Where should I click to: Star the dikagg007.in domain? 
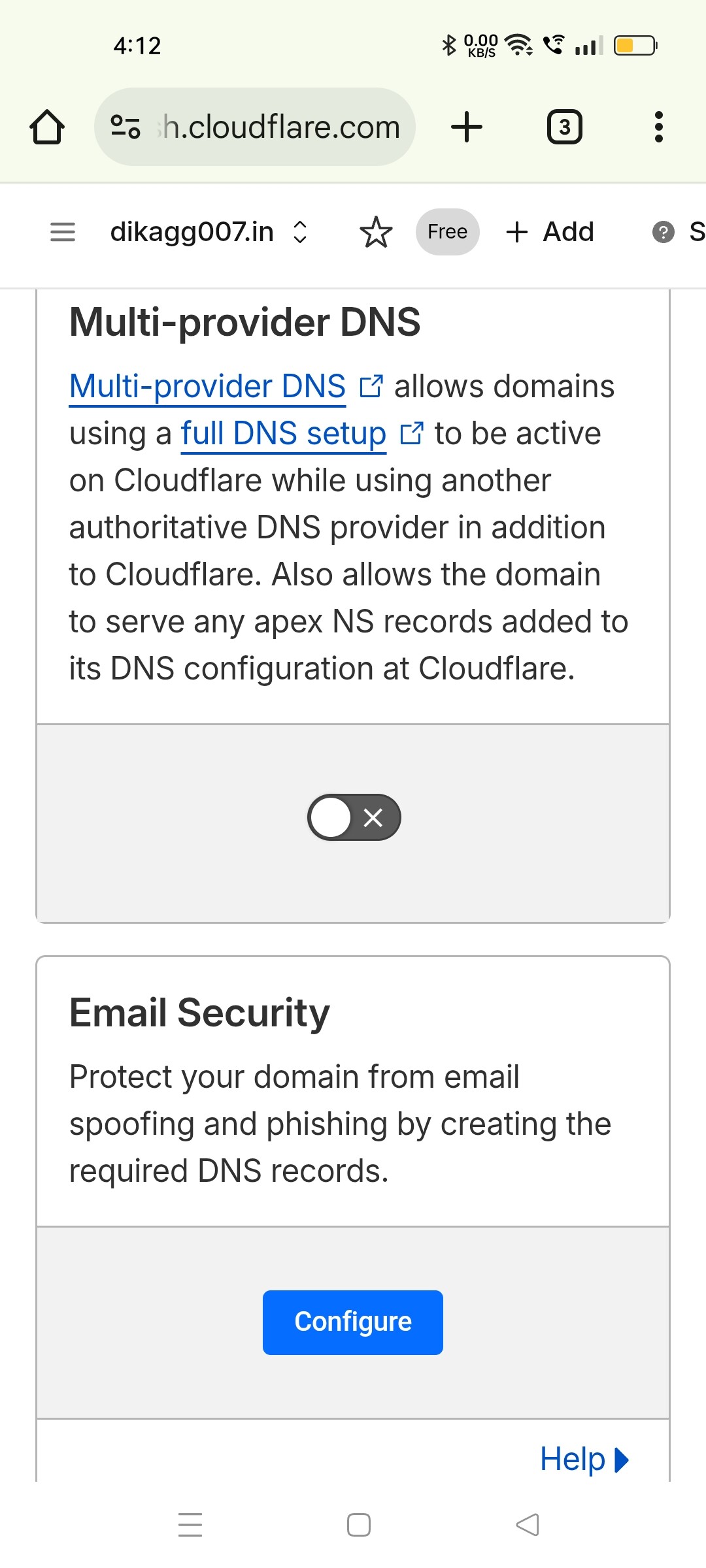tap(376, 232)
